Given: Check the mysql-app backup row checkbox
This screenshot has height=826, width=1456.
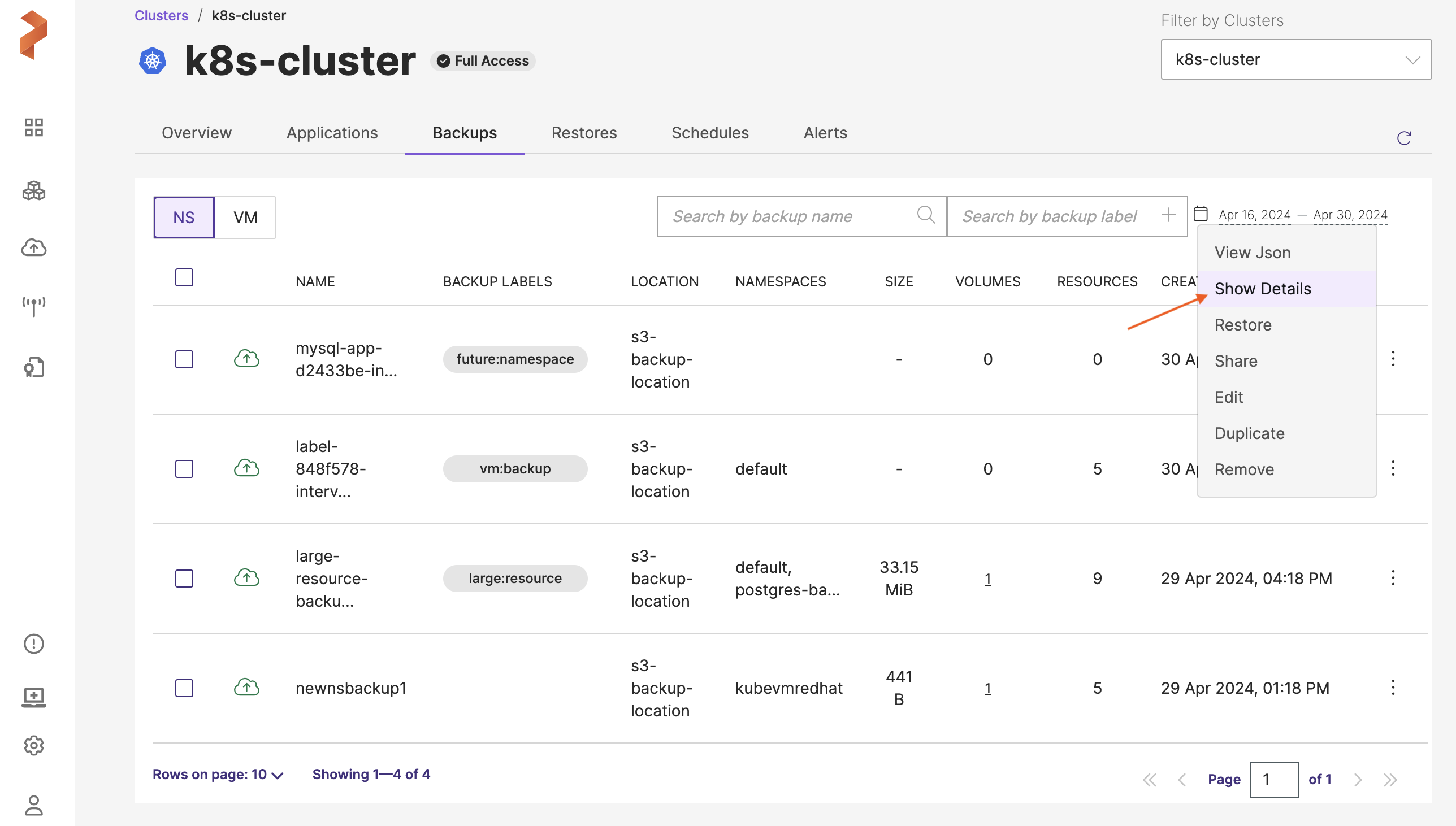Looking at the screenshot, I should tap(184, 359).
